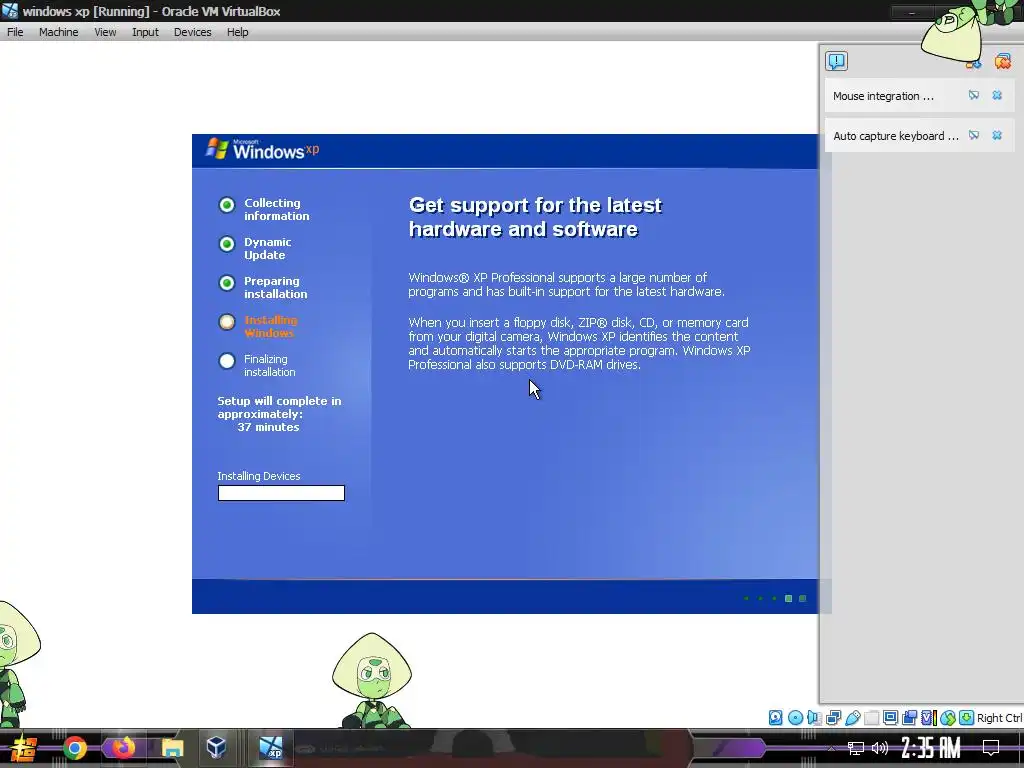Click the Mouse integration don't-show-again icon

(974, 95)
